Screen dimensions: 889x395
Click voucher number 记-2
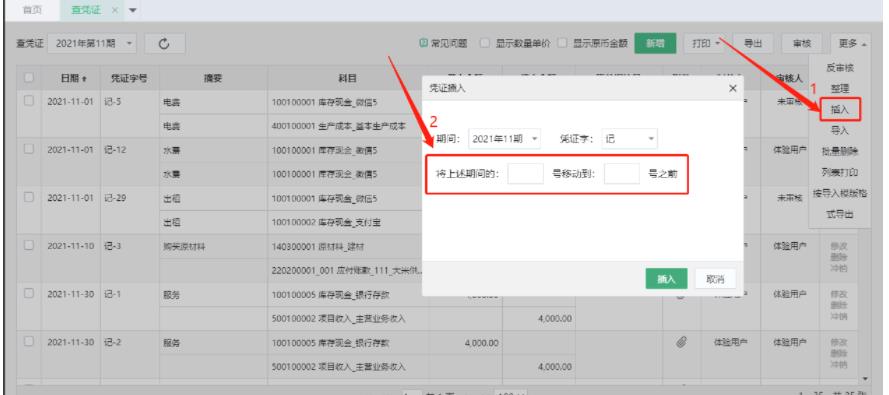tap(113, 342)
